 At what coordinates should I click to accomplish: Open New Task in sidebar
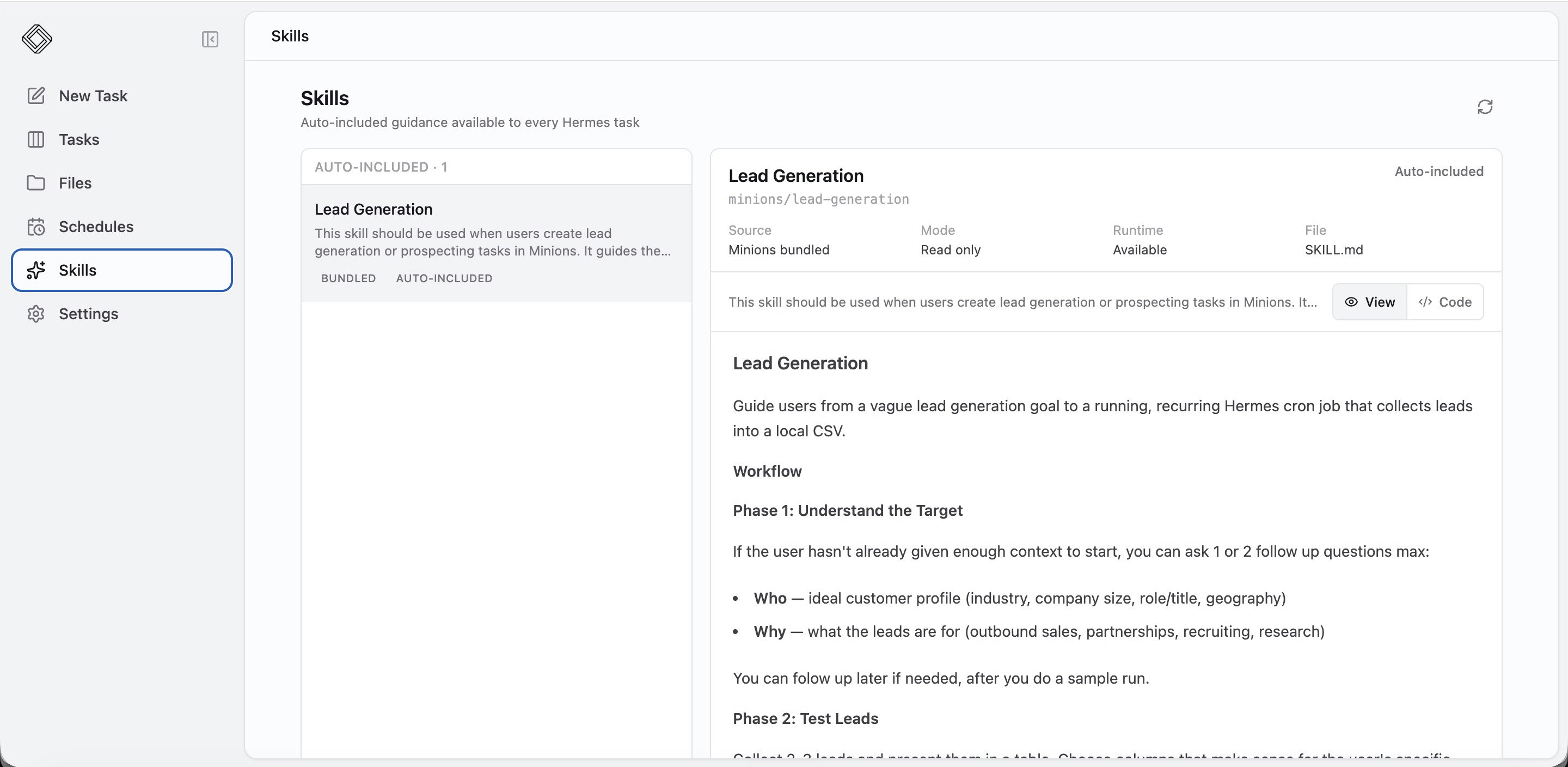tap(122, 96)
